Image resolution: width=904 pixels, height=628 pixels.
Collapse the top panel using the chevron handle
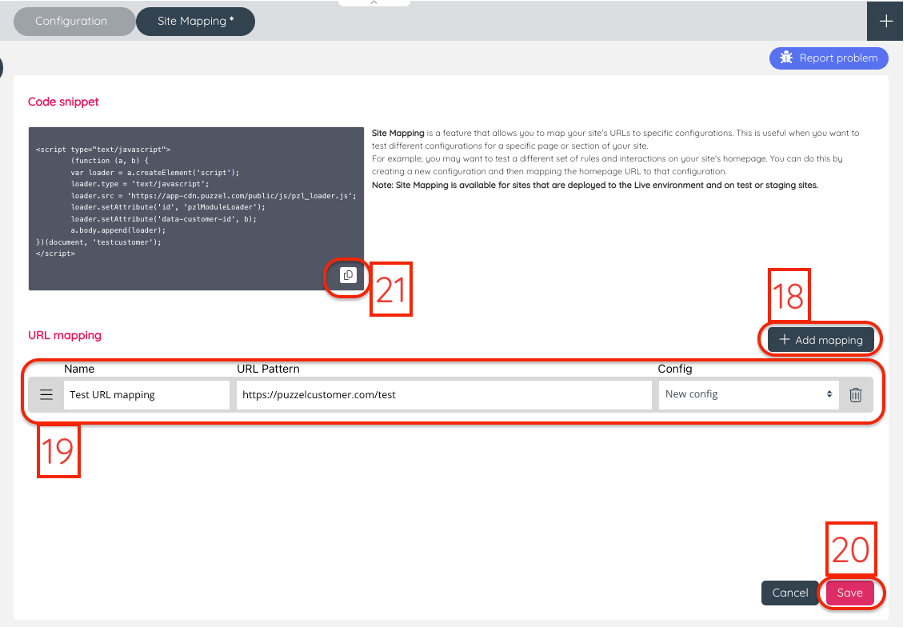click(x=373, y=3)
